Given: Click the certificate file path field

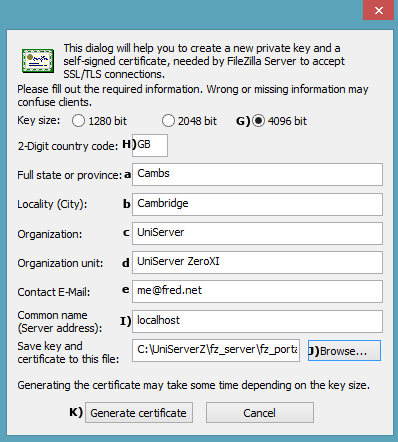Looking at the screenshot, I should [x=216, y=350].
